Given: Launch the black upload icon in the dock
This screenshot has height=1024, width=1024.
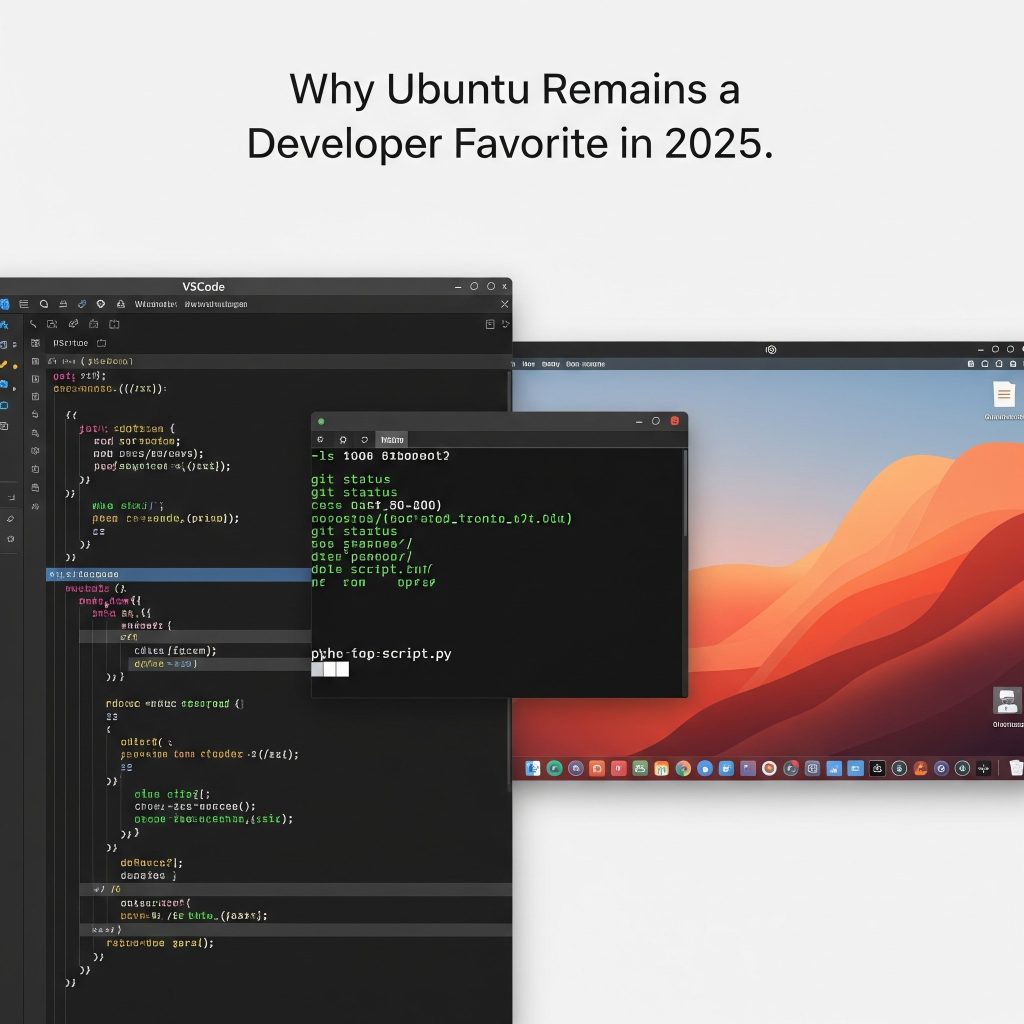Looking at the screenshot, I should click(877, 769).
